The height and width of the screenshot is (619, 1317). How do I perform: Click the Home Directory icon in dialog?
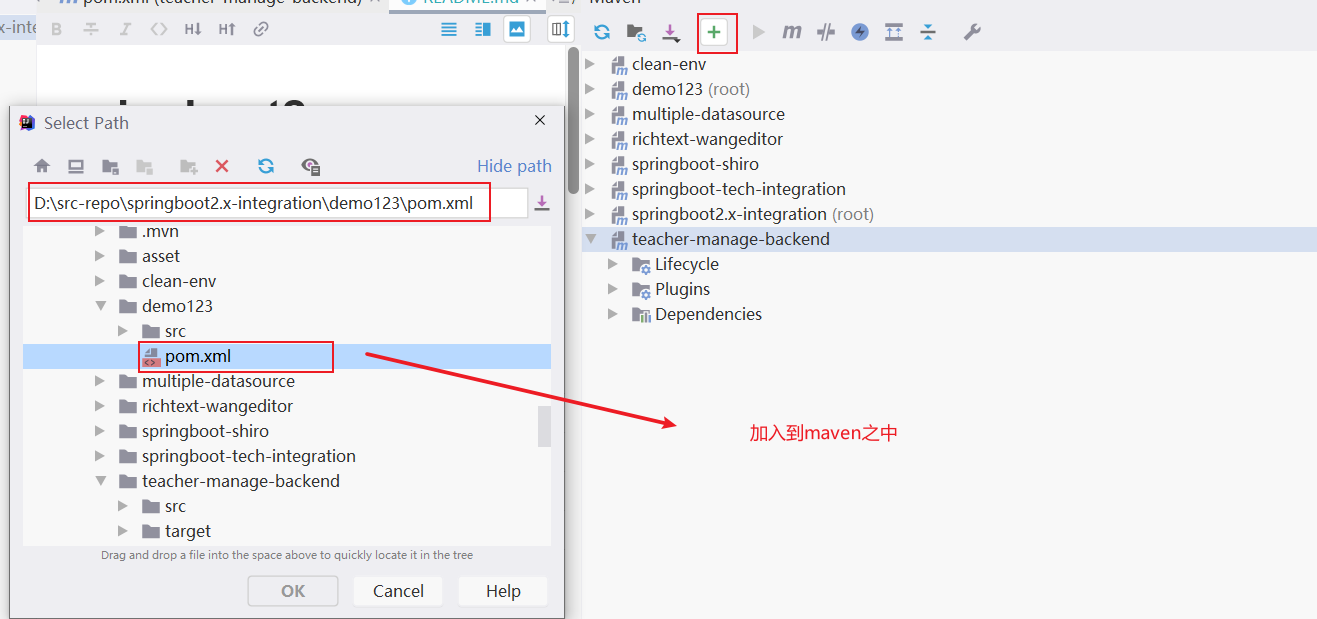tap(42, 166)
